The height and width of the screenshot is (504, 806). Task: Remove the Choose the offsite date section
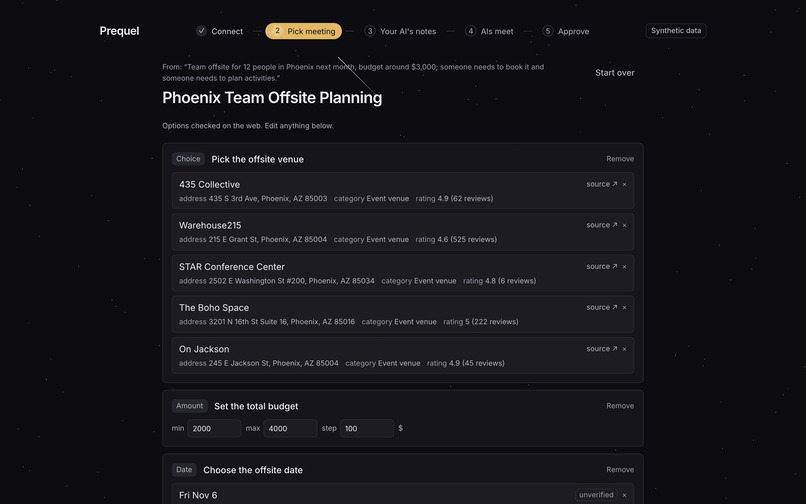coord(620,470)
